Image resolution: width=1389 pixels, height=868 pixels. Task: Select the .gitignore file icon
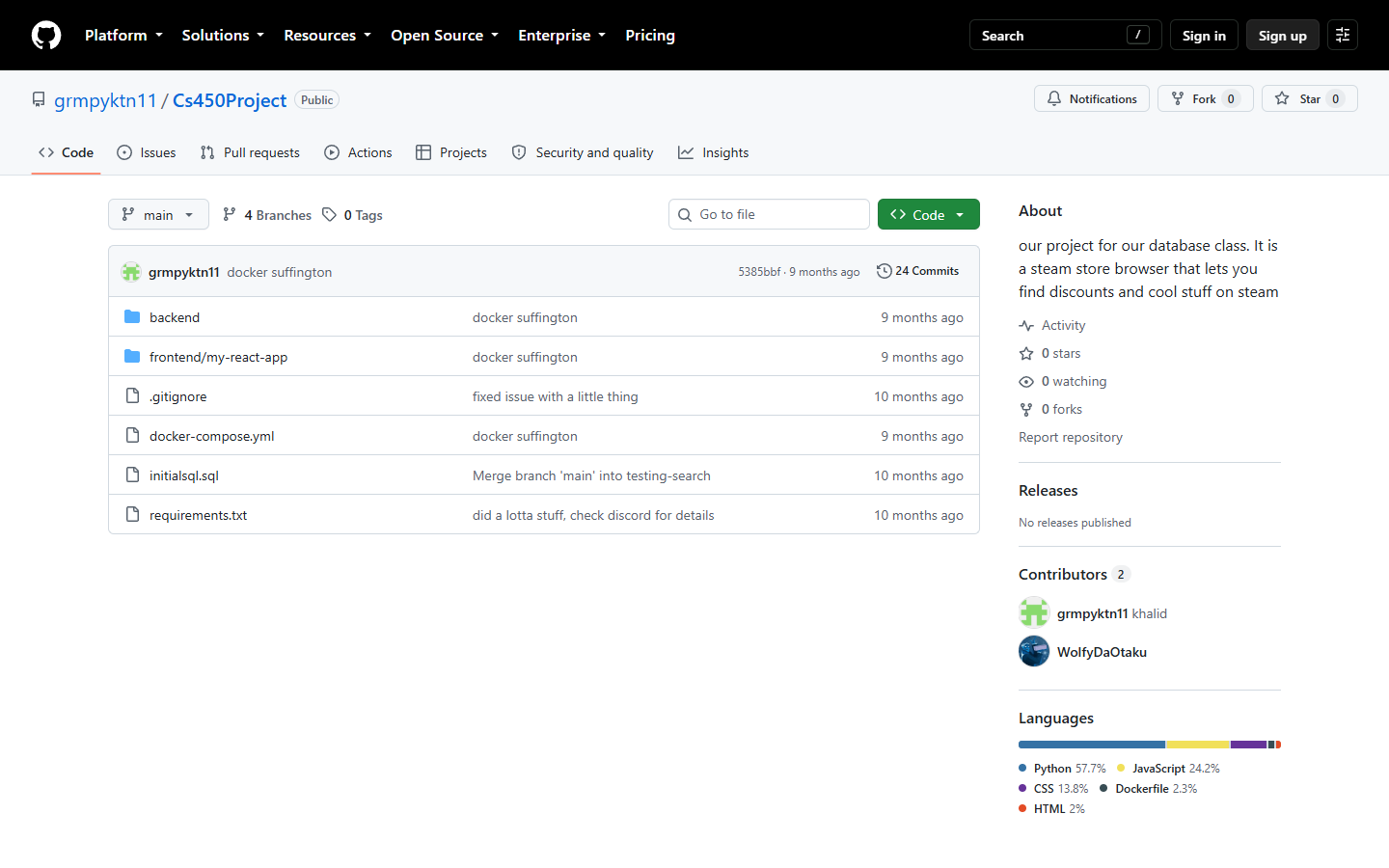[x=132, y=396]
